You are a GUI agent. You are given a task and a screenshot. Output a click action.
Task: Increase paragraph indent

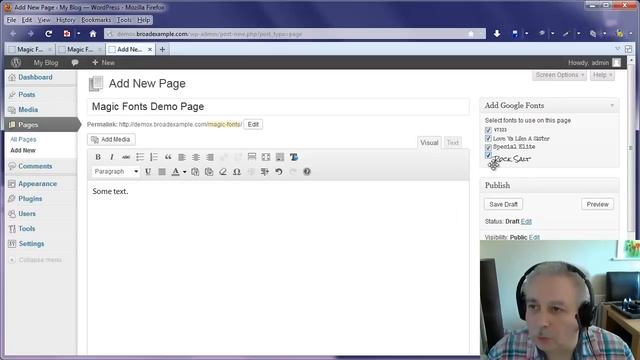(265, 172)
